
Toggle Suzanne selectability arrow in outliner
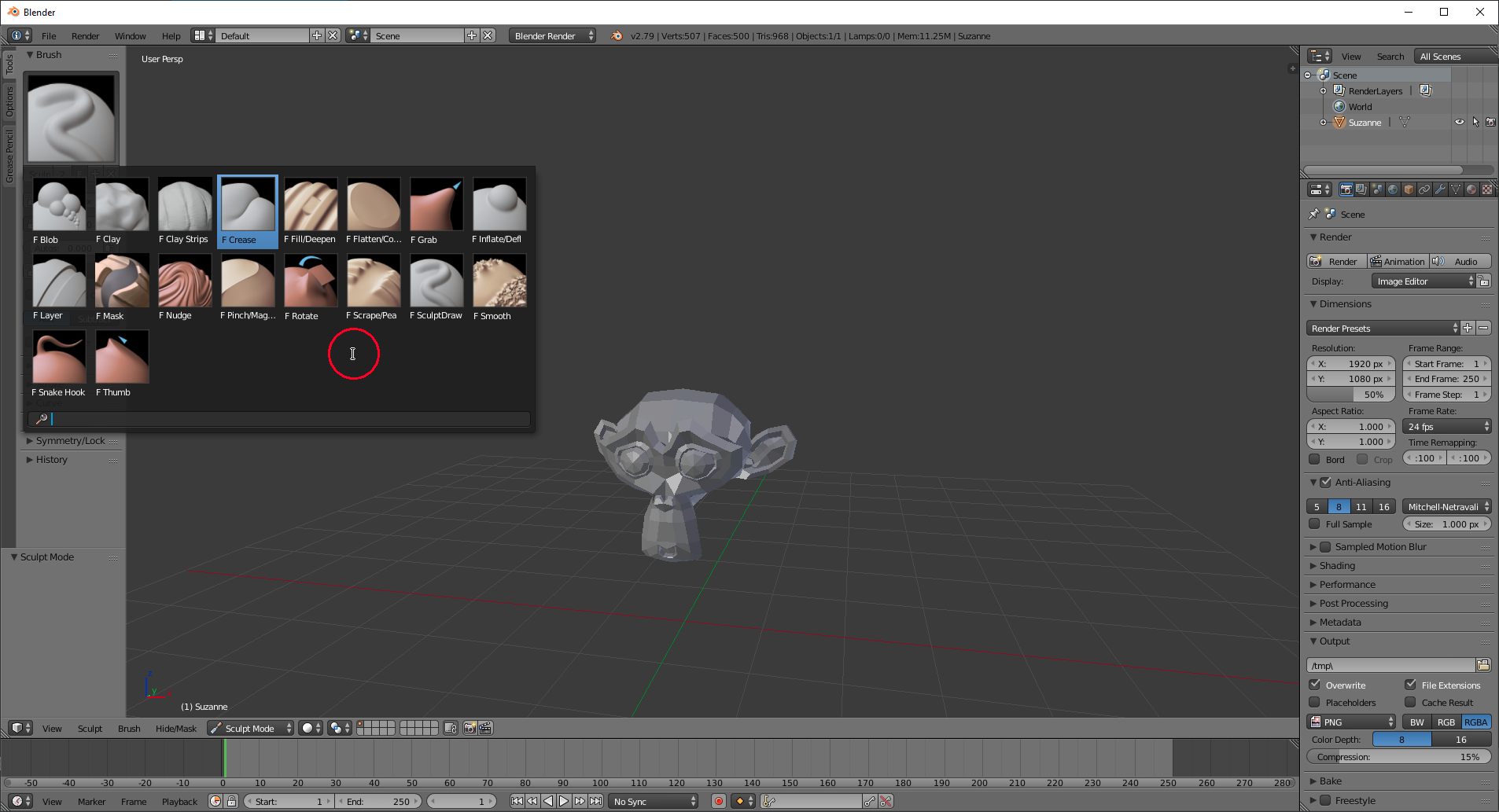pyautogui.click(x=1475, y=122)
